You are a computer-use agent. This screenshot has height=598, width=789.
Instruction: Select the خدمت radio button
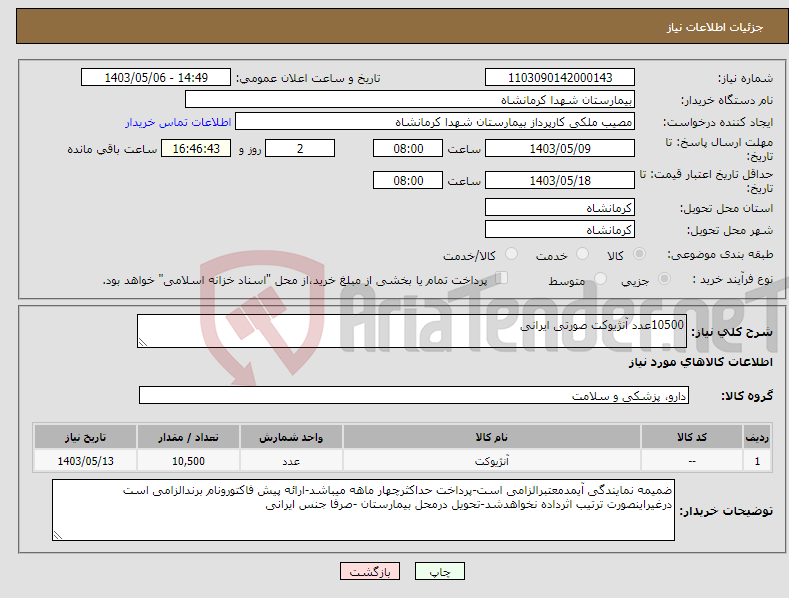(582, 254)
